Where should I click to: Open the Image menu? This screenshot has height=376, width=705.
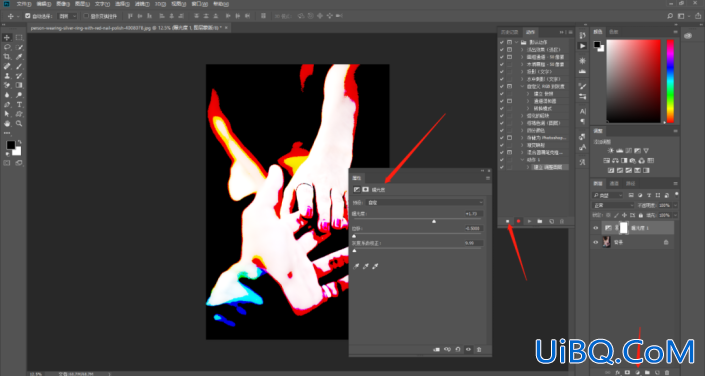click(x=63, y=4)
